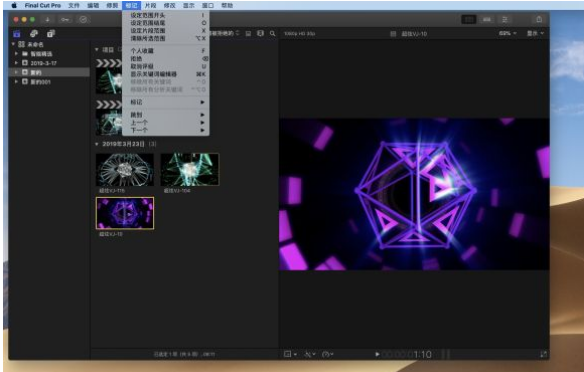584x372 pixels.
Task: Choose 设定范围结尾 (Set Range End) menu item
Action: [x=166, y=23]
